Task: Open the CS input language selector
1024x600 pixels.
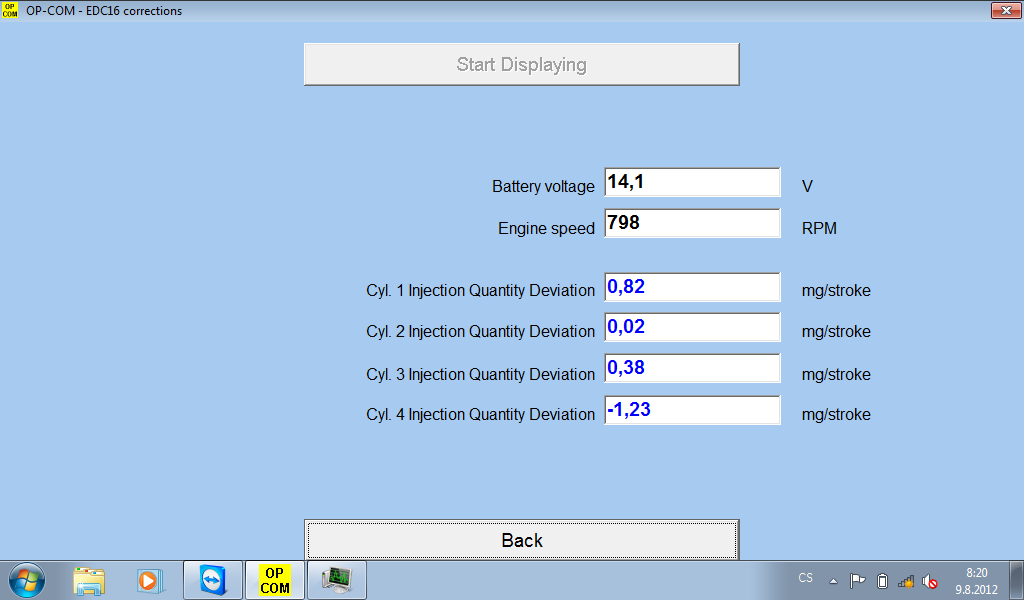Action: [806, 578]
